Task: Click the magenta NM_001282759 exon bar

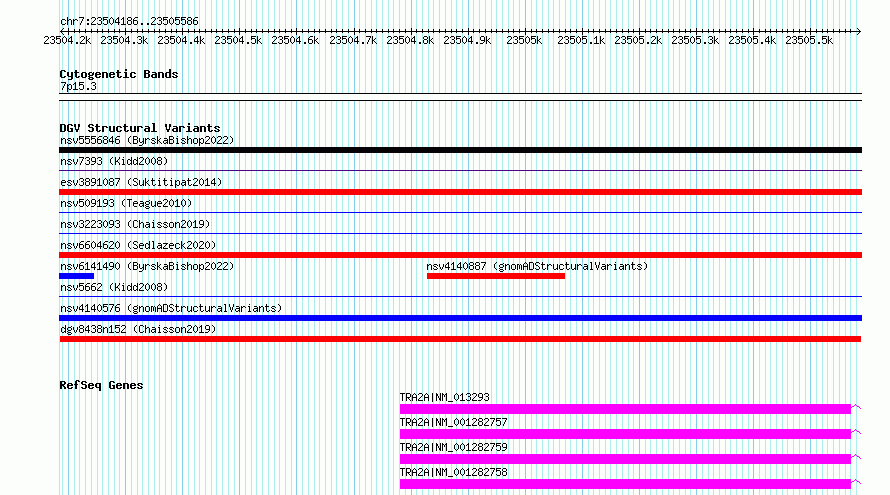Action: (625, 459)
